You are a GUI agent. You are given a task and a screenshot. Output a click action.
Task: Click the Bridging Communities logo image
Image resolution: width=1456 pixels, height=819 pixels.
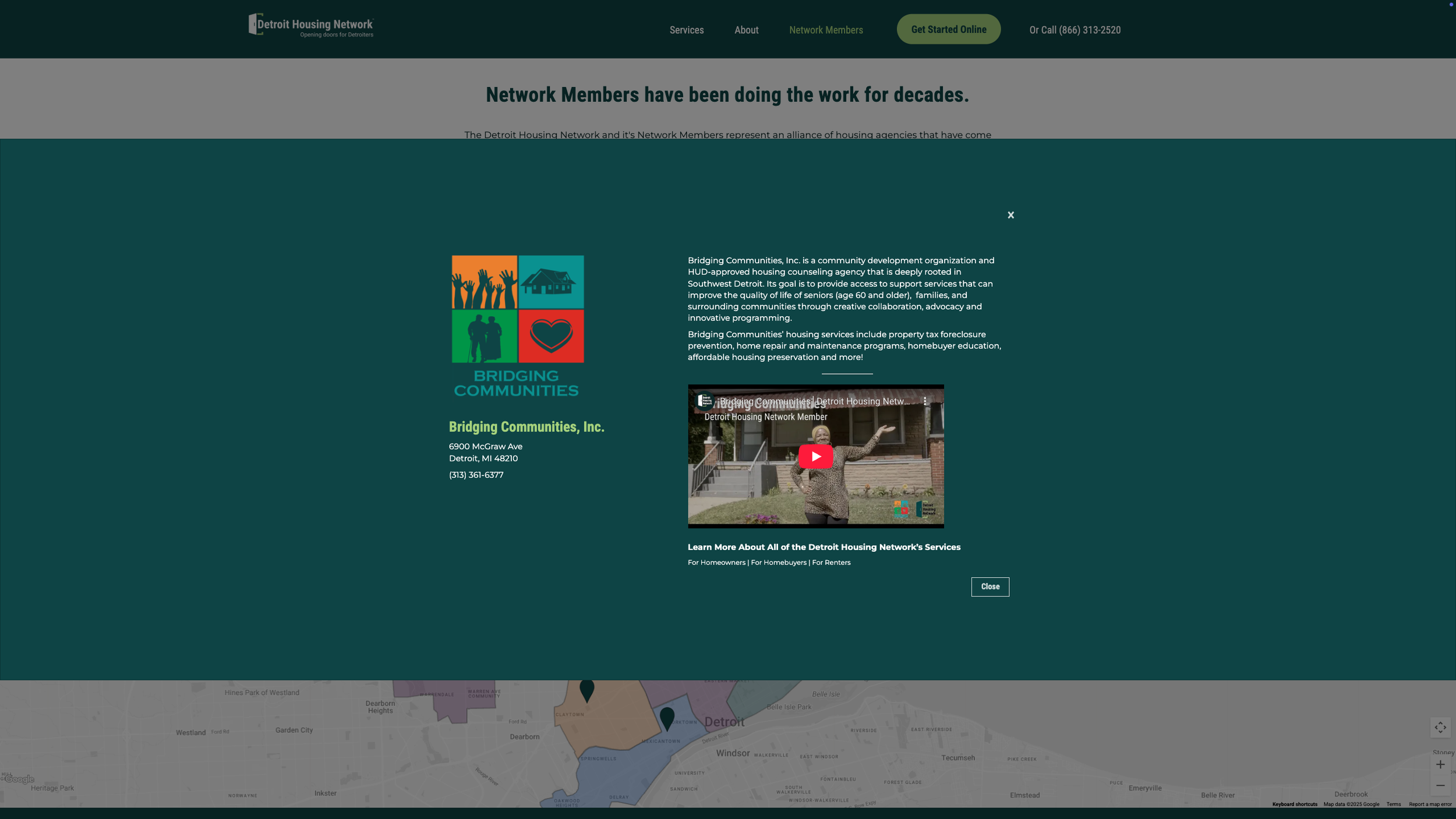[517, 326]
